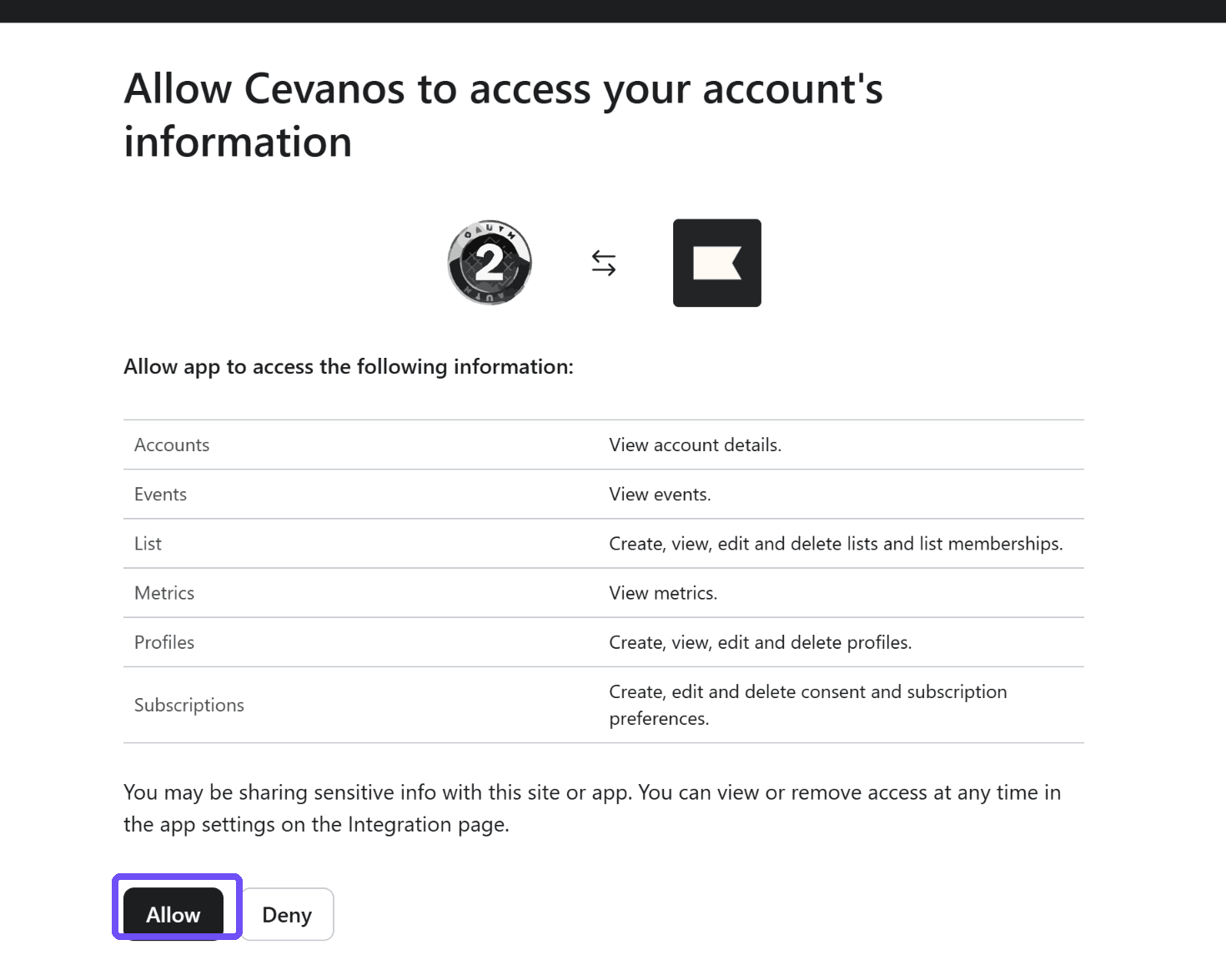Select the Accounts row label
Image resolution: width=1226 pixels, height=980 pixels.
pos(172,445)
